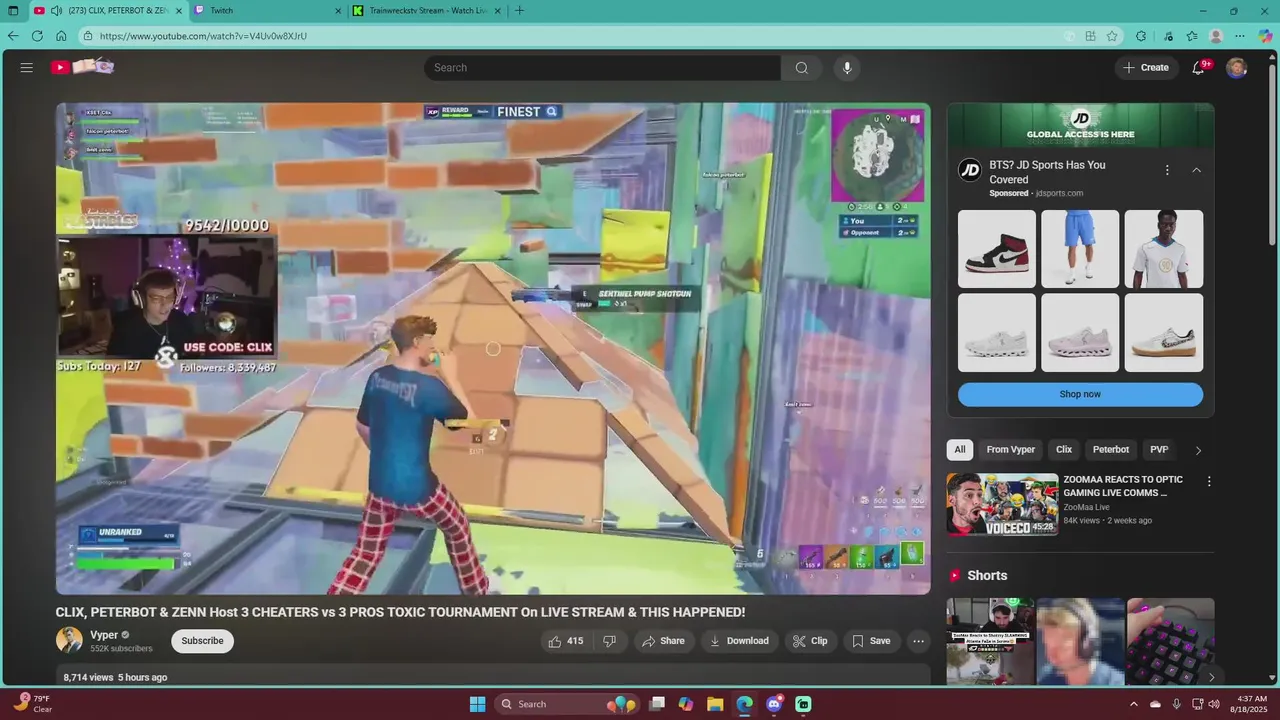Image resolution: width=1280 pixels, height=720 pixels.
Task: Select the CLIX, PETERBOT YouTube tab
Action: click(108, 11)
